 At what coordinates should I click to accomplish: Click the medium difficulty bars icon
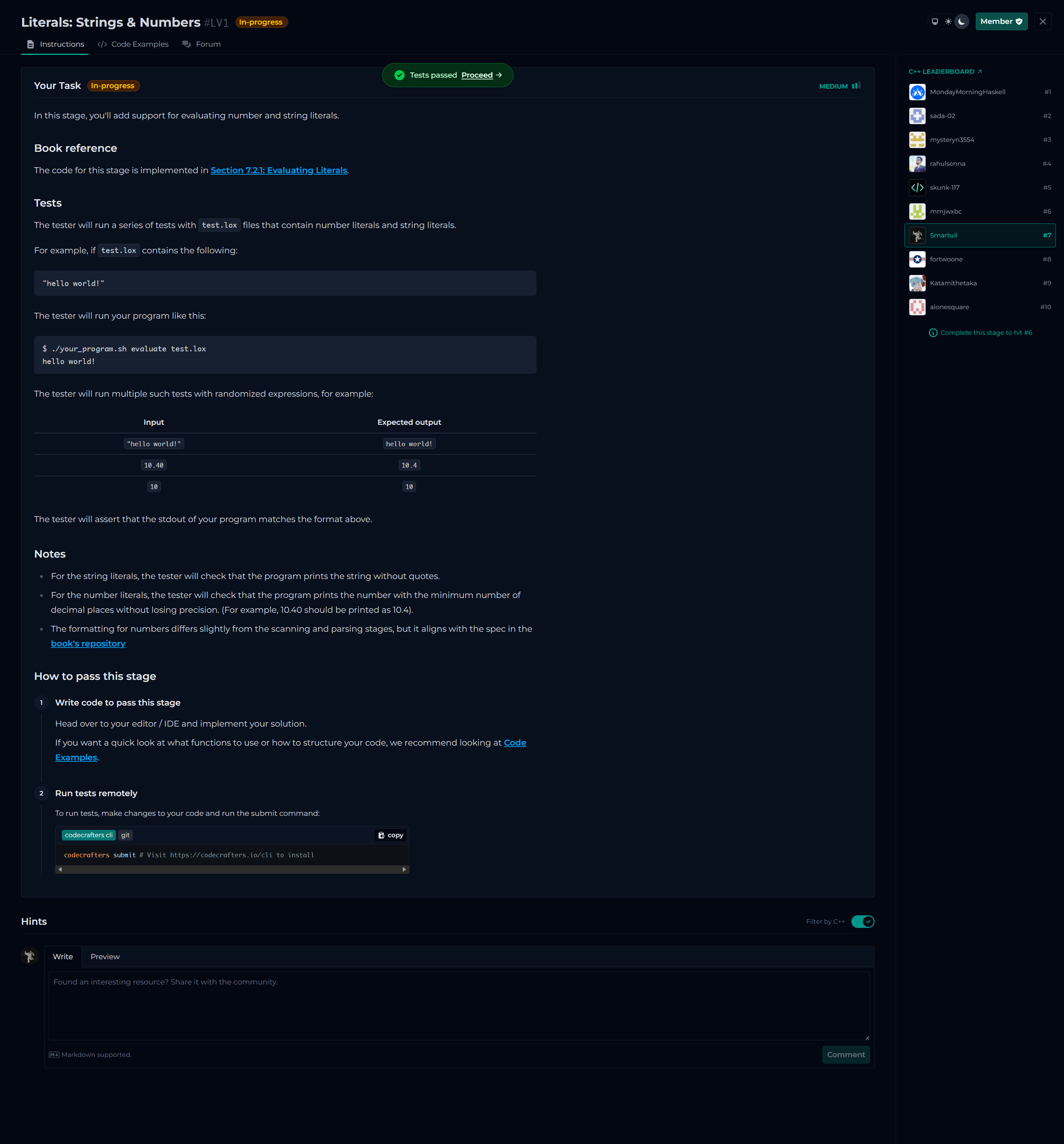(x=856, y=86)
